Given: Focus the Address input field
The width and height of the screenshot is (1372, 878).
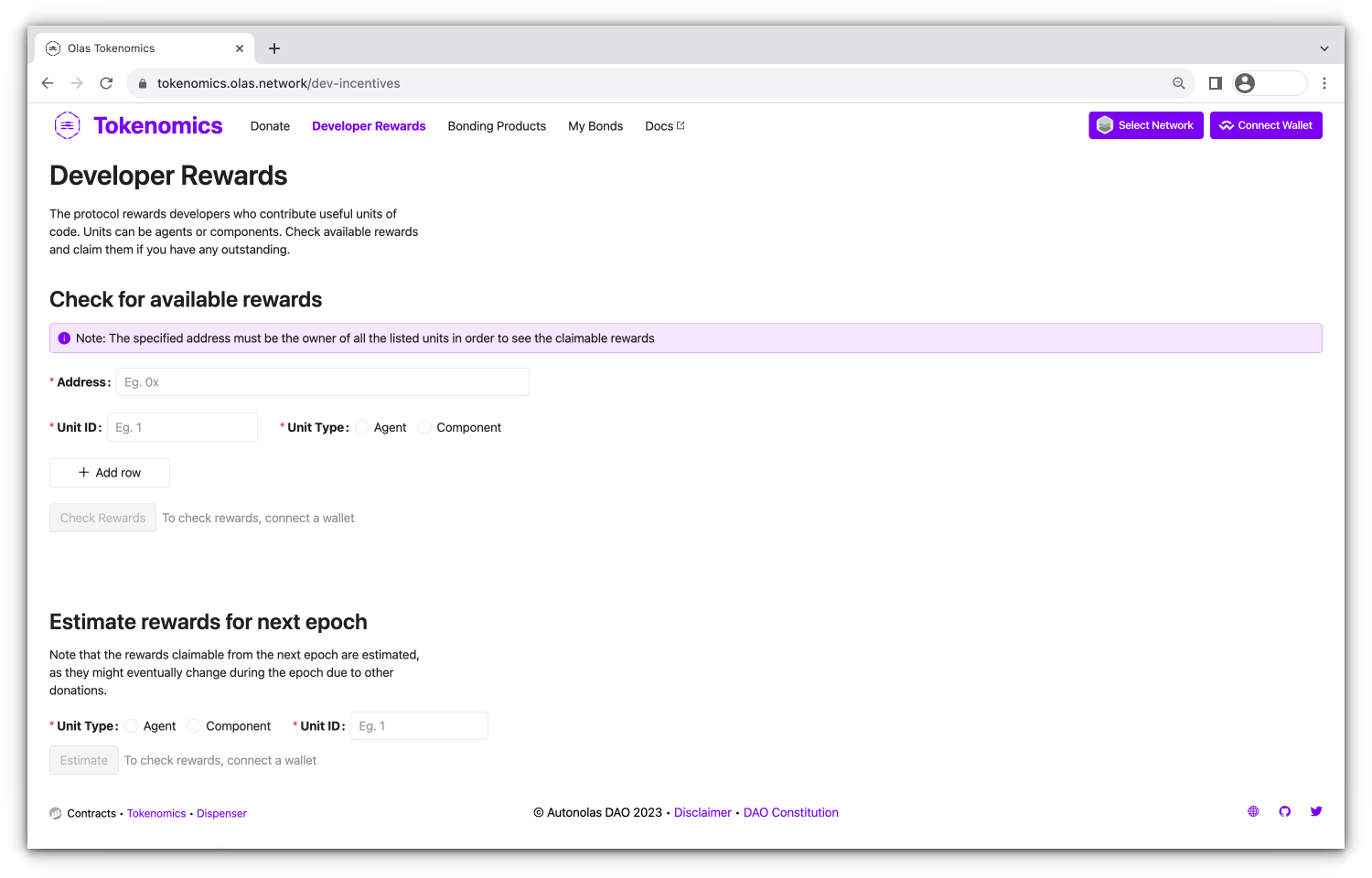Looking at the screenshot, I should point(322,382).
